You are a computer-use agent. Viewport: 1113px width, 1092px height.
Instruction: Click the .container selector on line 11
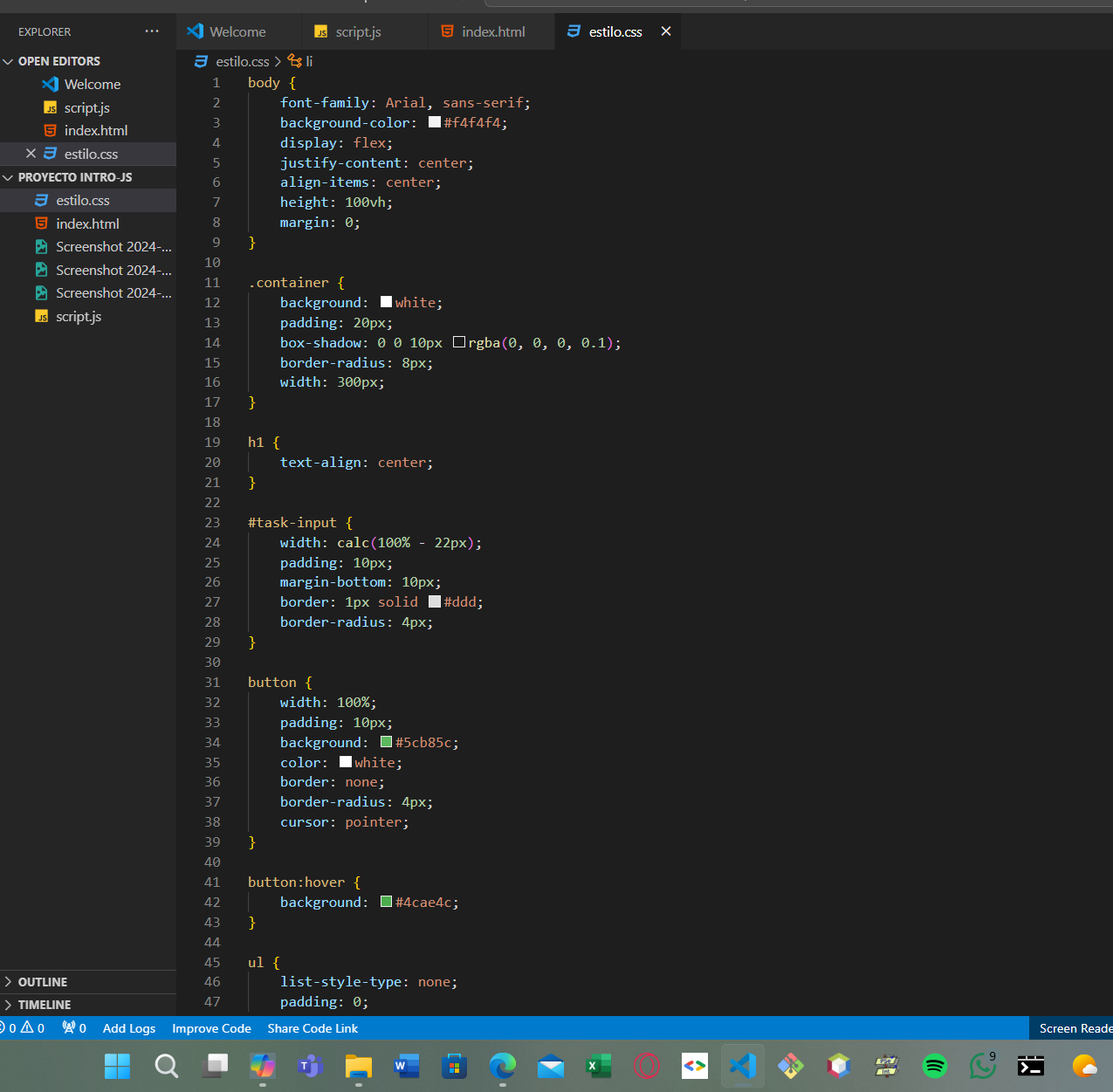[288, 283]
